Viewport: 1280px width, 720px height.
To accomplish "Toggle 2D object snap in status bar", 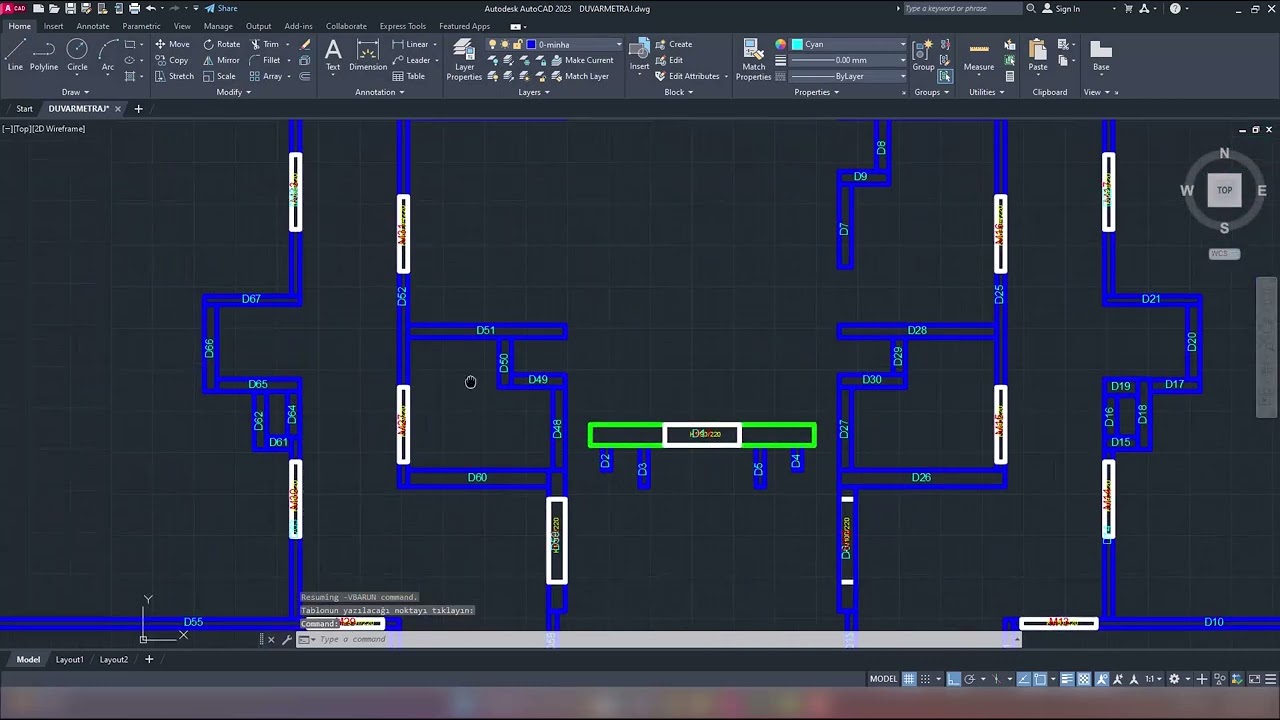I will point(1040,679).
